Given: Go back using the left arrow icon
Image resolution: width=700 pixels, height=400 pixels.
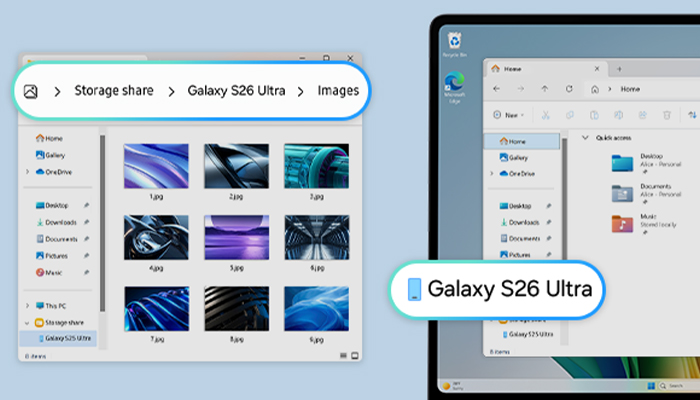Looking at the screenshot, I should [x=497, y=89].
